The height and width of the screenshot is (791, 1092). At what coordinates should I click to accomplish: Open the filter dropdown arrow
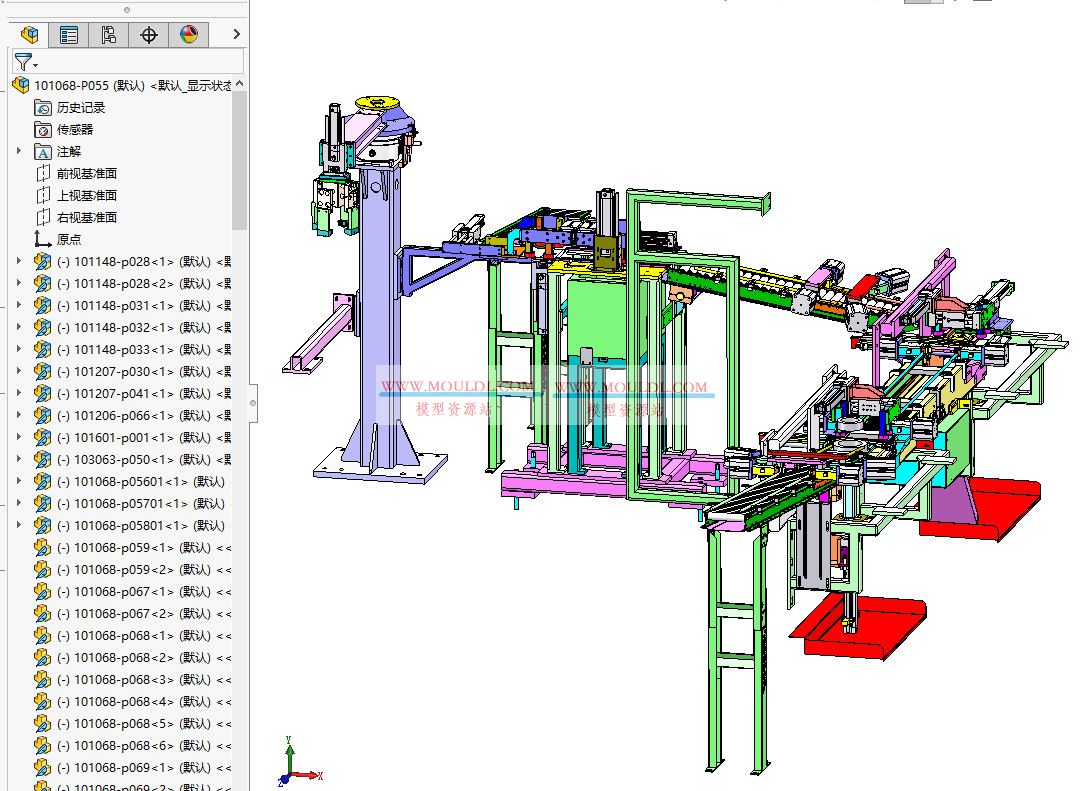[x=37, y=64]
